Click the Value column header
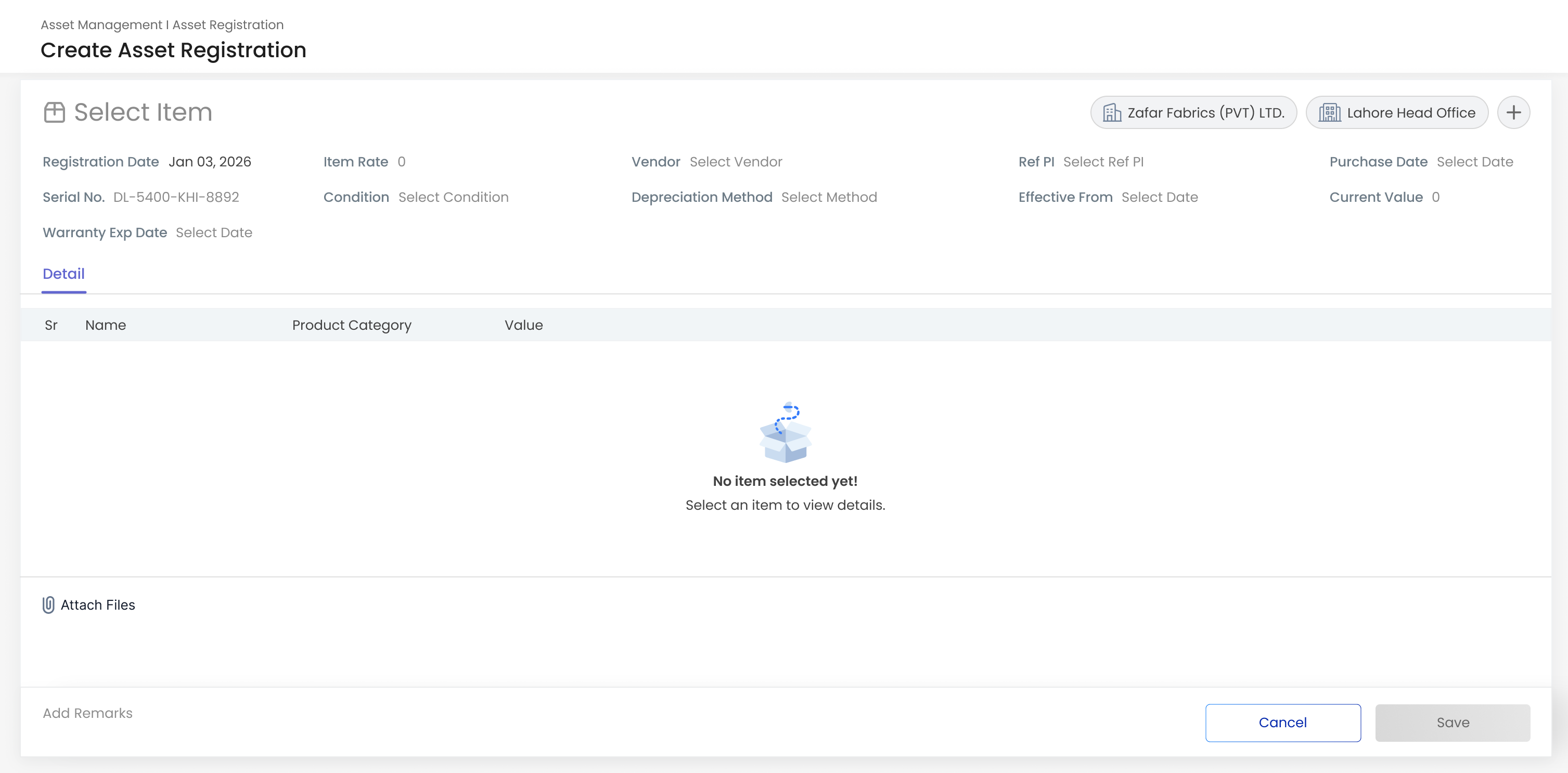The height and width of the screenshot is (773, 1568). (x=523, y=325)
